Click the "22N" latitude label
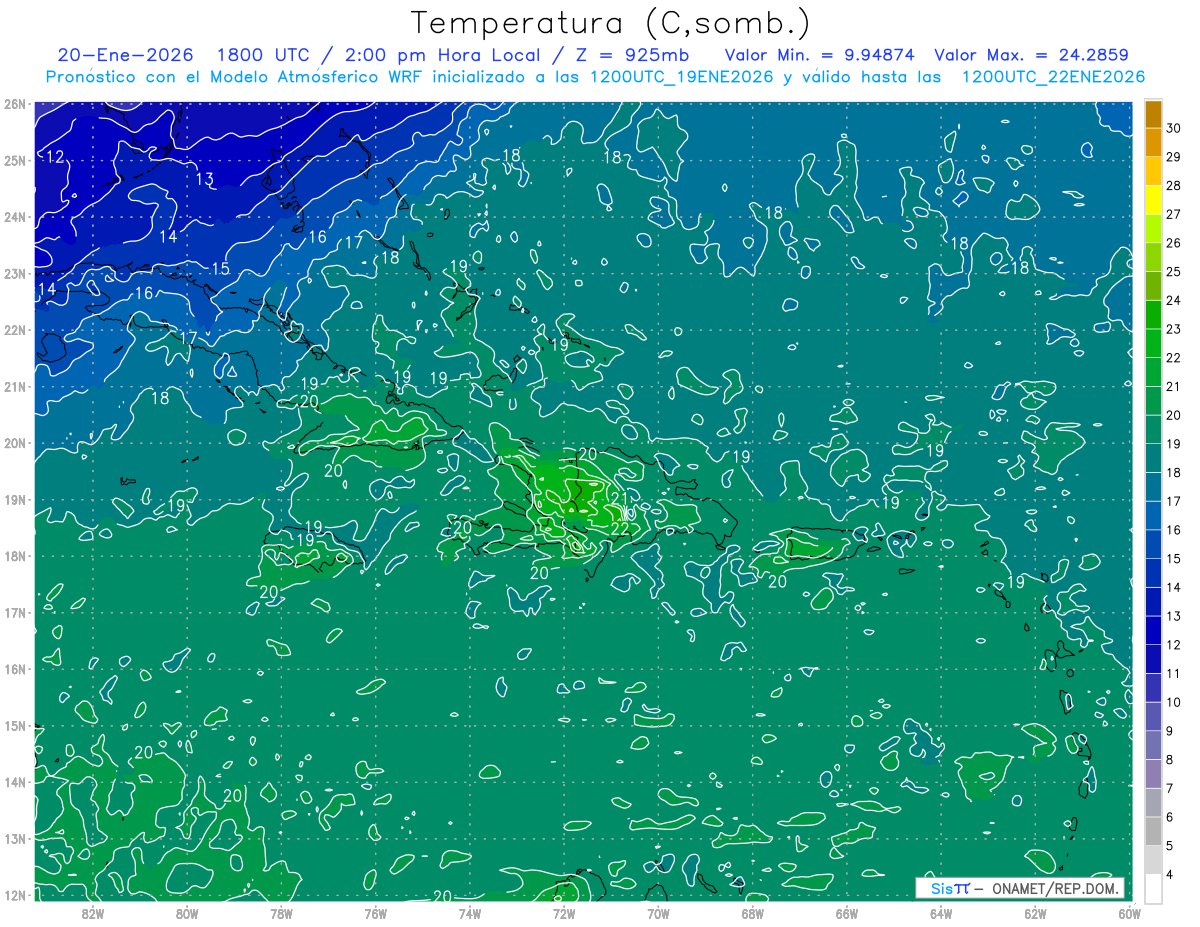1200x927 pixels. point(15,330)
